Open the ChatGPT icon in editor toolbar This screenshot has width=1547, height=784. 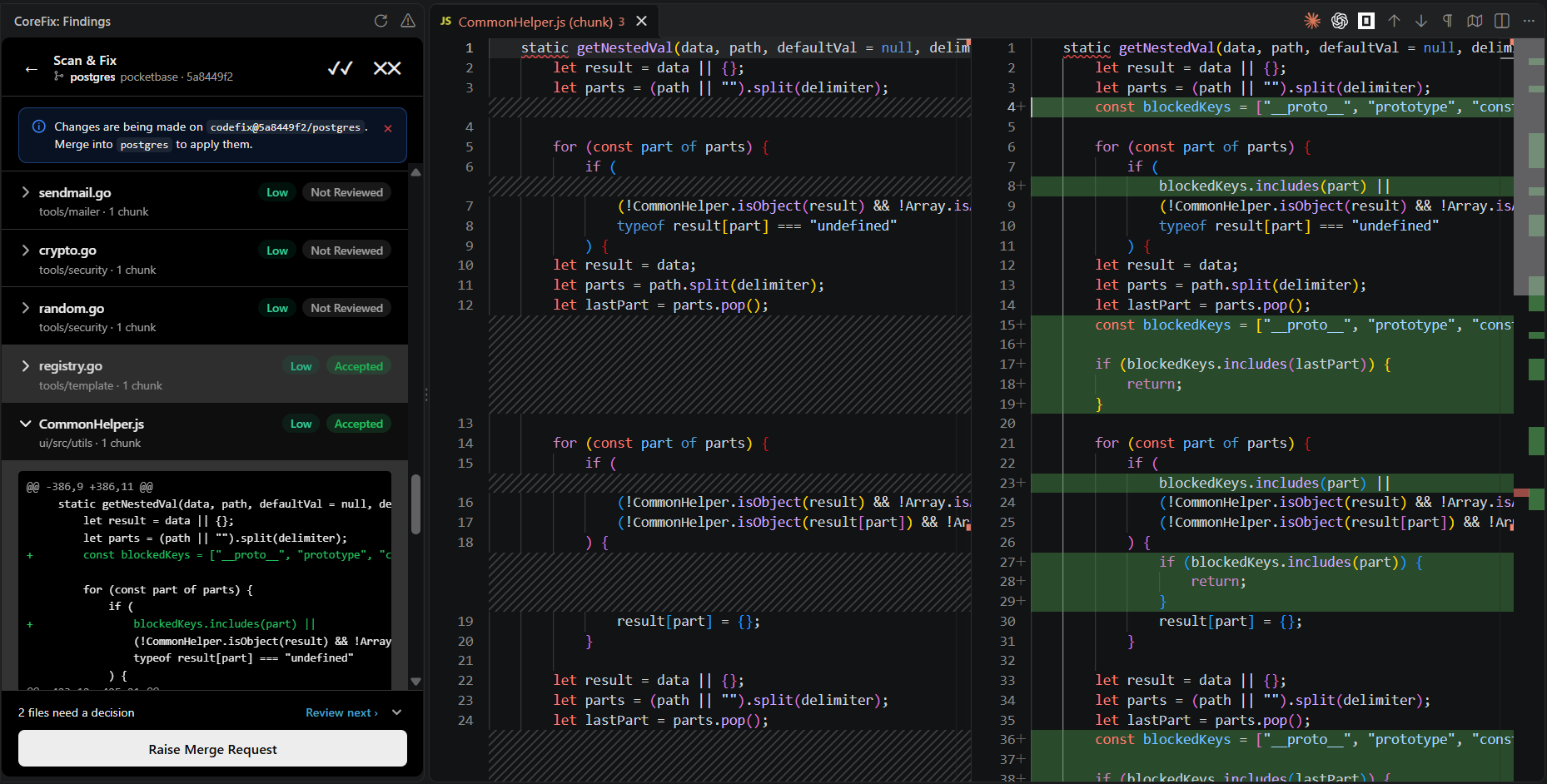[1340, 21]
